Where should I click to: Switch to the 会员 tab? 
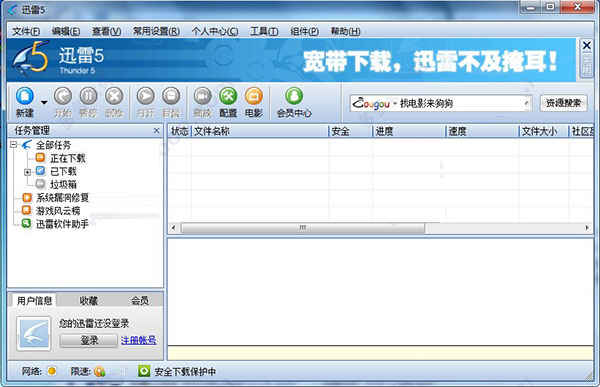140,300
